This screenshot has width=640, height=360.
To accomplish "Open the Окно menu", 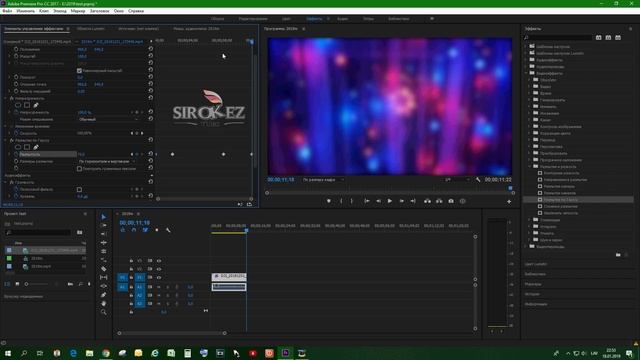I will coord(119,11).
